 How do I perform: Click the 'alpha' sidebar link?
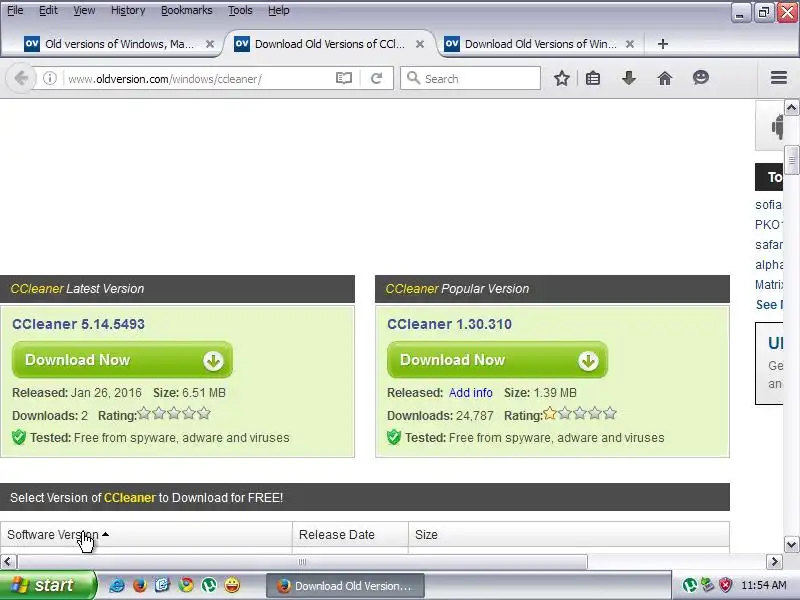(769, 264)
